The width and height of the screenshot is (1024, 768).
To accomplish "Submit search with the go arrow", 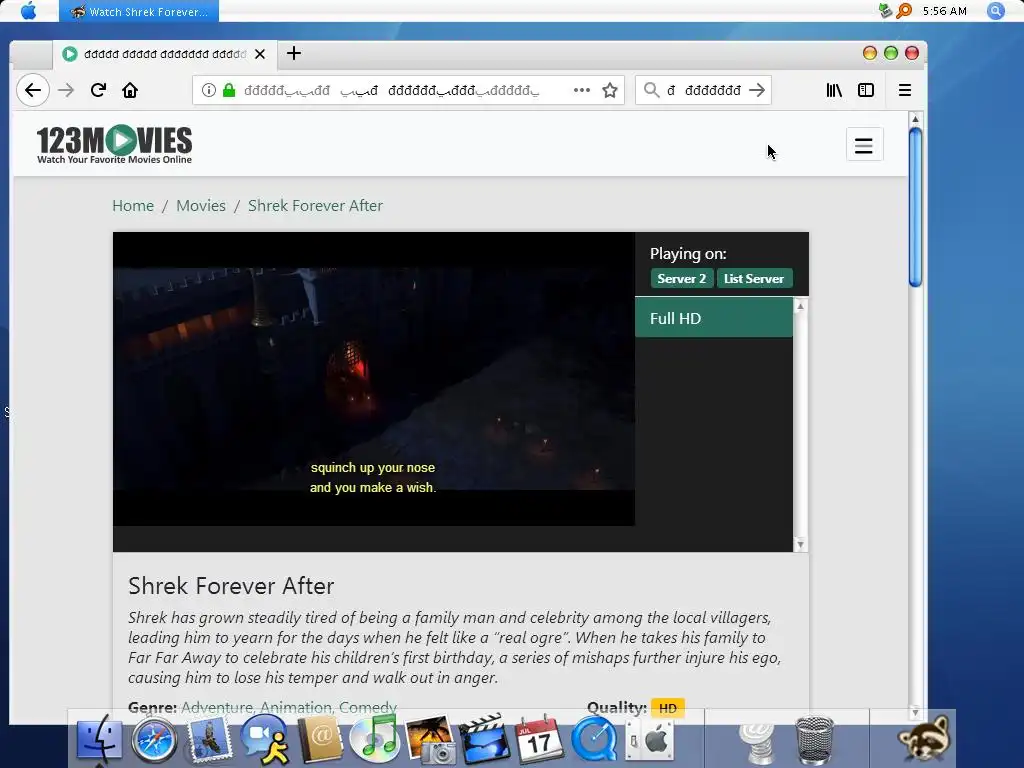I will 757,90.
